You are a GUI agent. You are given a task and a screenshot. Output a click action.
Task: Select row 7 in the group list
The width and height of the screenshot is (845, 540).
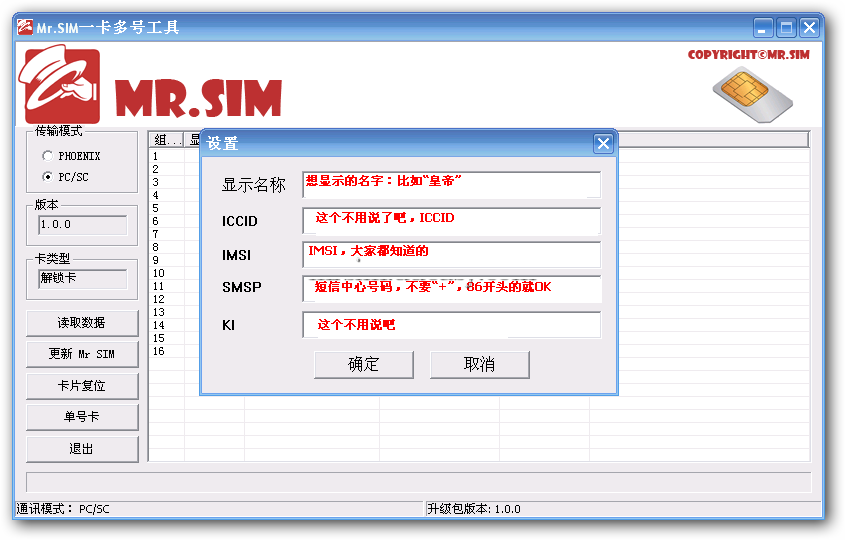pyautogui.click(x=155, y=234)
